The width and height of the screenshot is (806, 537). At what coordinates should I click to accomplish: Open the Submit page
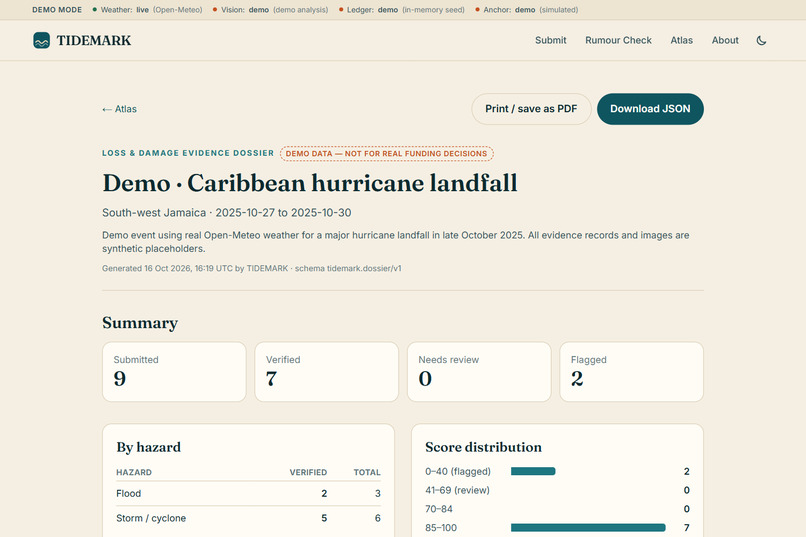[x=551, y=40]
